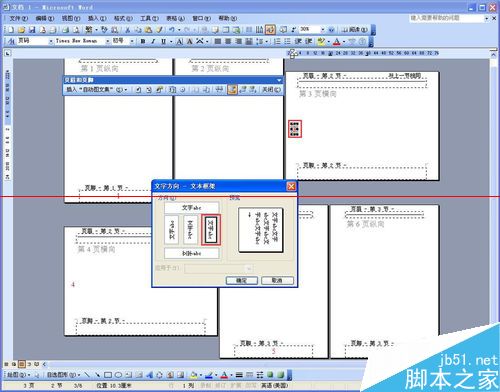Click the Insert Page Number icon on the header toolbar
Screen dimensions: 500x392
(139, 89)
